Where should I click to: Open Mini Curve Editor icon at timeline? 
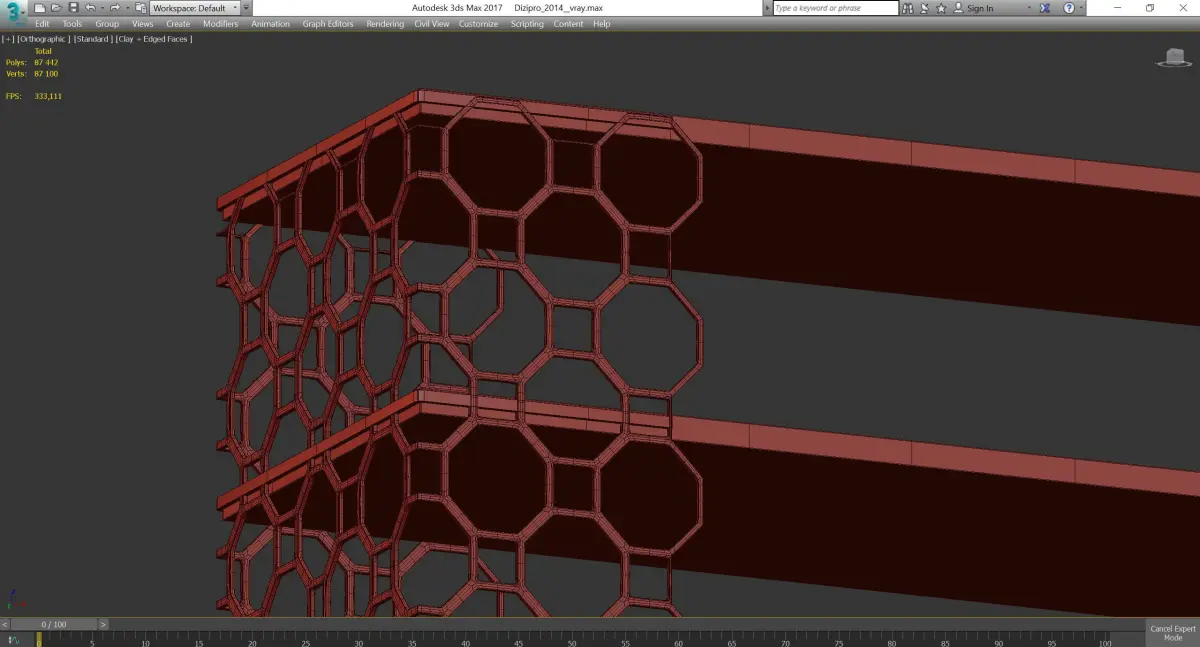coord(14,639)
